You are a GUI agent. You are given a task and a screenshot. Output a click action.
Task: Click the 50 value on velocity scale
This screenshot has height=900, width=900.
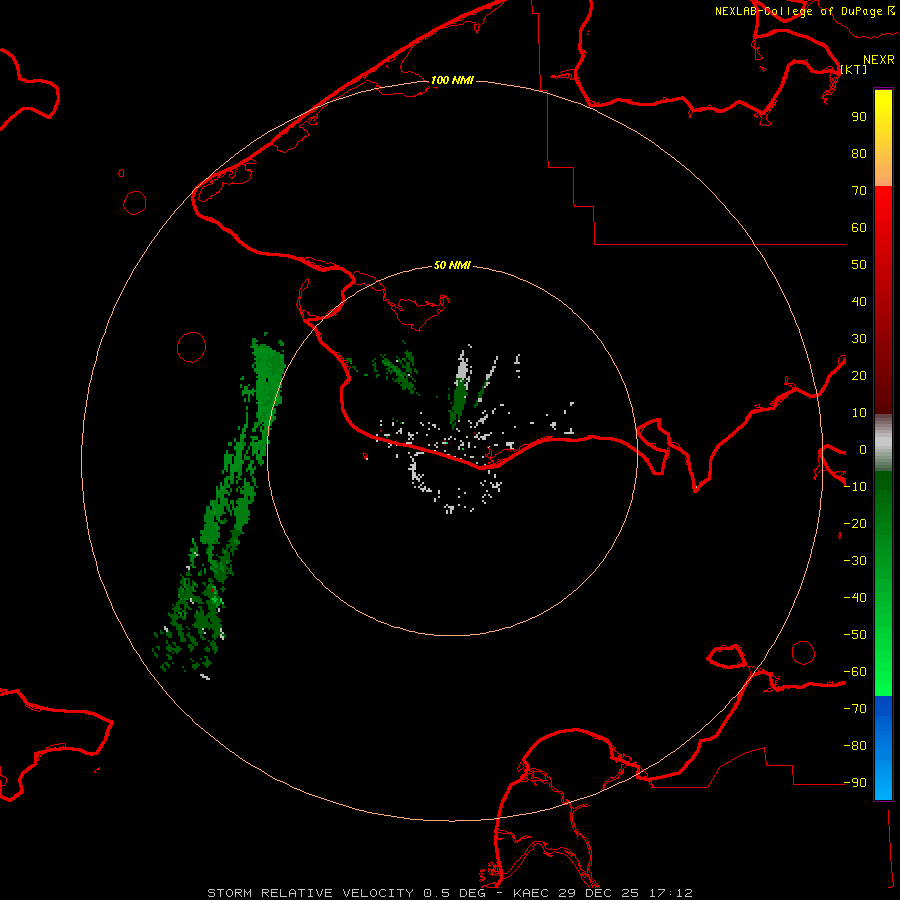(x=859, y=265)
